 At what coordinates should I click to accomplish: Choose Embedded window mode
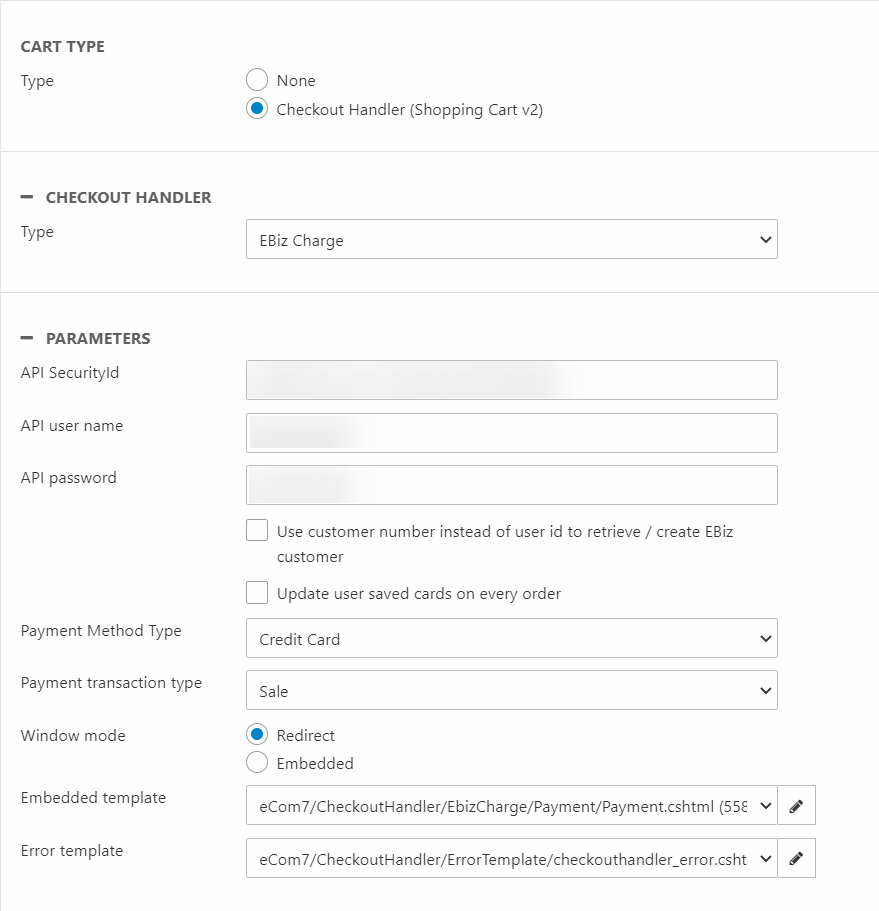(x=257, y=763)
